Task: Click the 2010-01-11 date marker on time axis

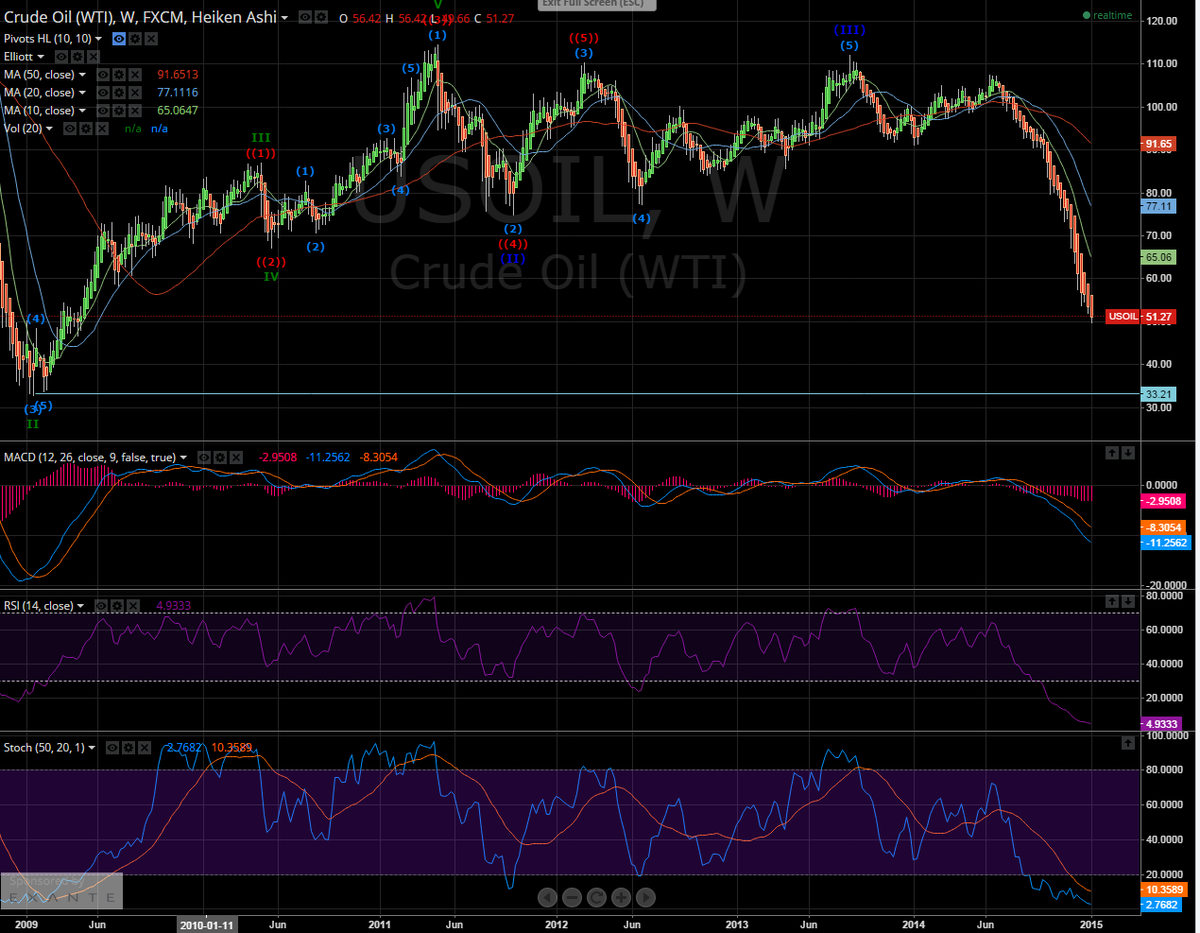Action: point(208,924)
